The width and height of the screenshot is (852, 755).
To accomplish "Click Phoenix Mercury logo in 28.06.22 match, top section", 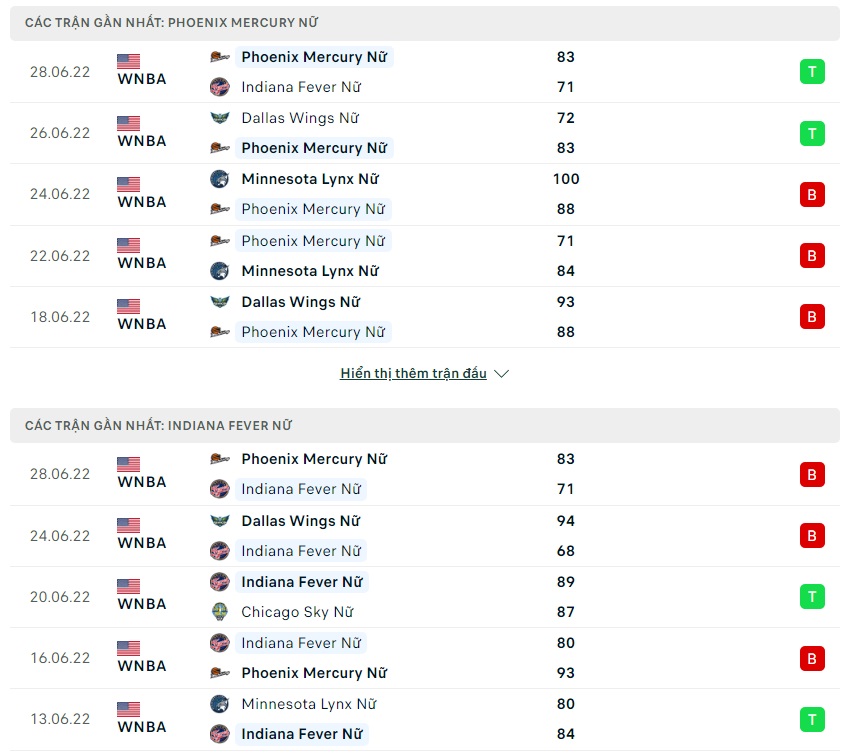I will (219, 57).
